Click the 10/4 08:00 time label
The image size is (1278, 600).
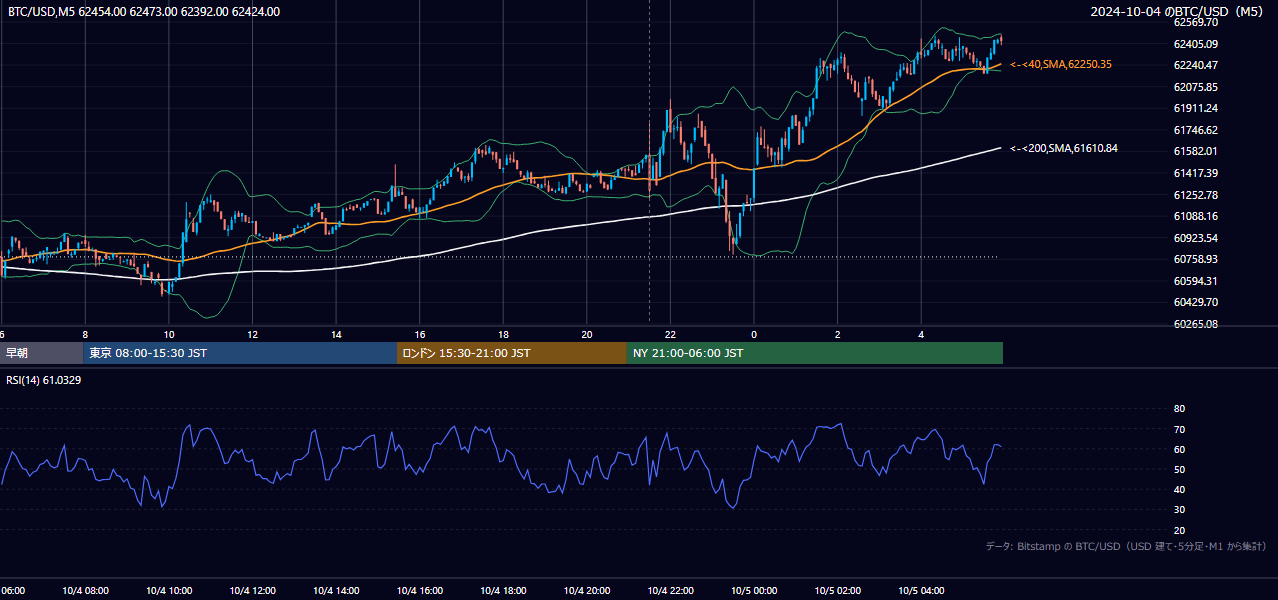click(x=85, y=591)
